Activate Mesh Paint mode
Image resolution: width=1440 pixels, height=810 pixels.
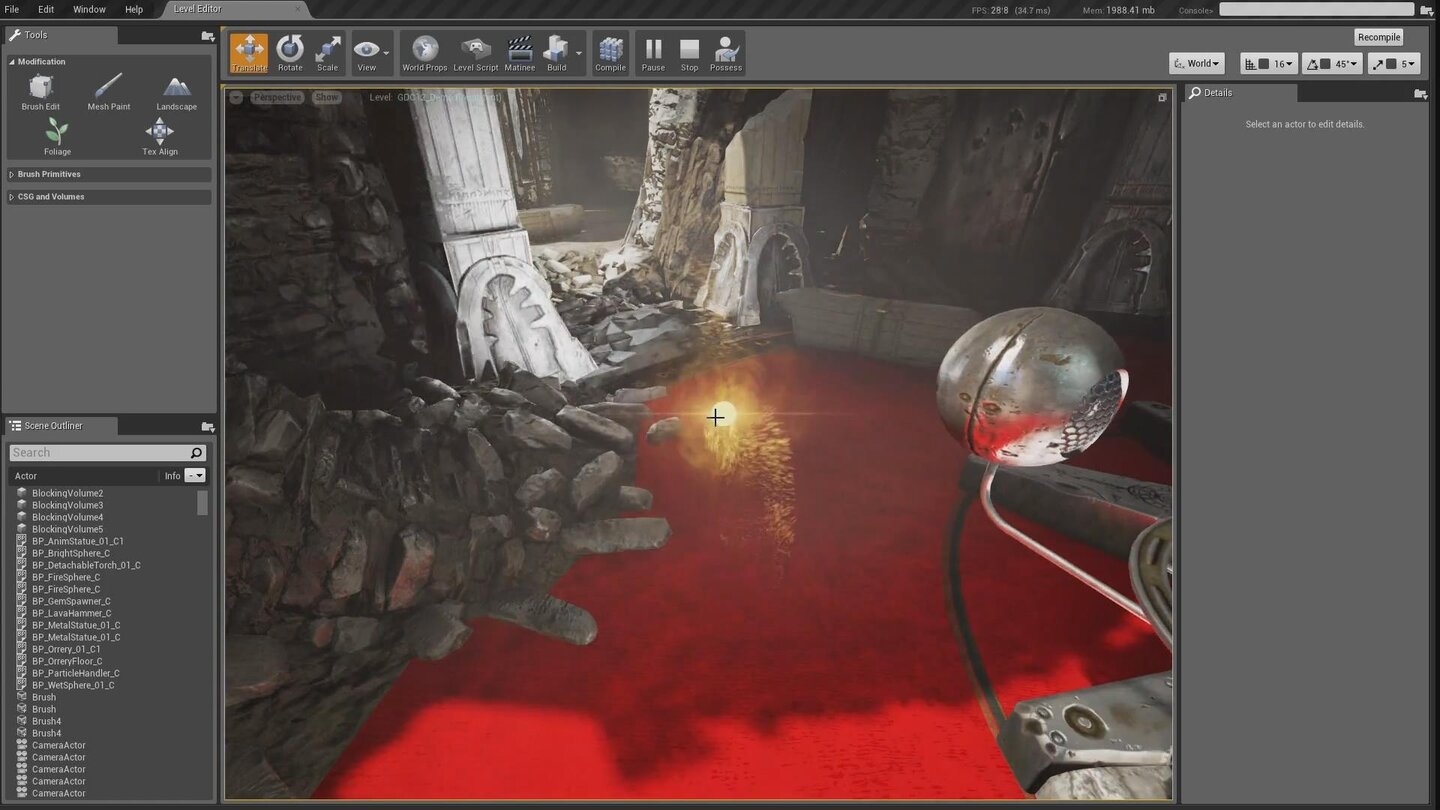pos(108,90)
